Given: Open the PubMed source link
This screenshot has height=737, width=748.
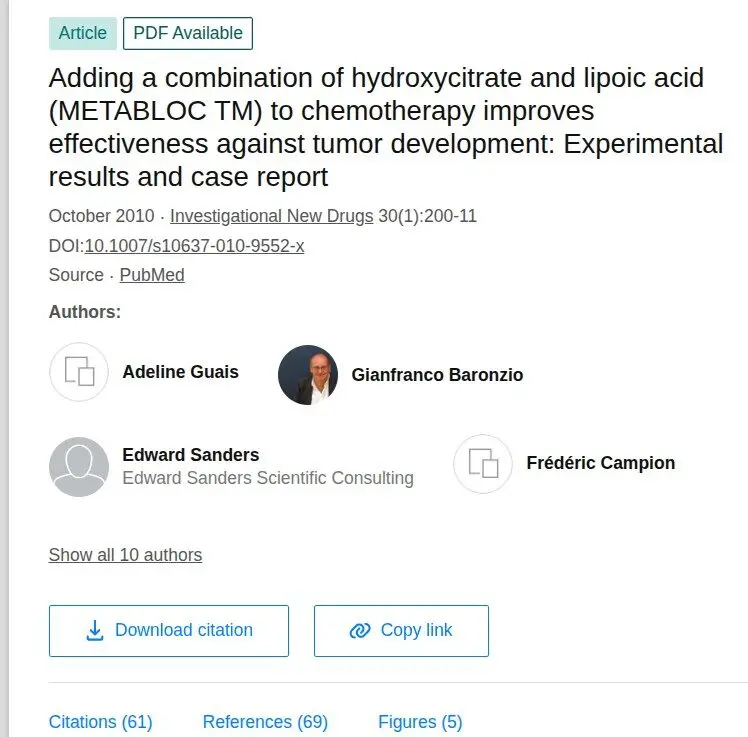Looking at the screenshot, I should click(x=152, y=275).
